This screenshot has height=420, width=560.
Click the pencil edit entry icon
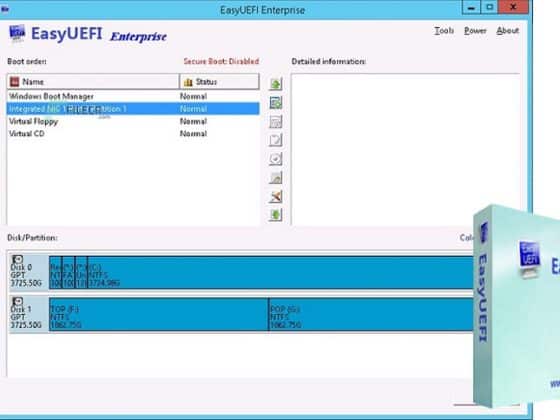pos(275,140)
